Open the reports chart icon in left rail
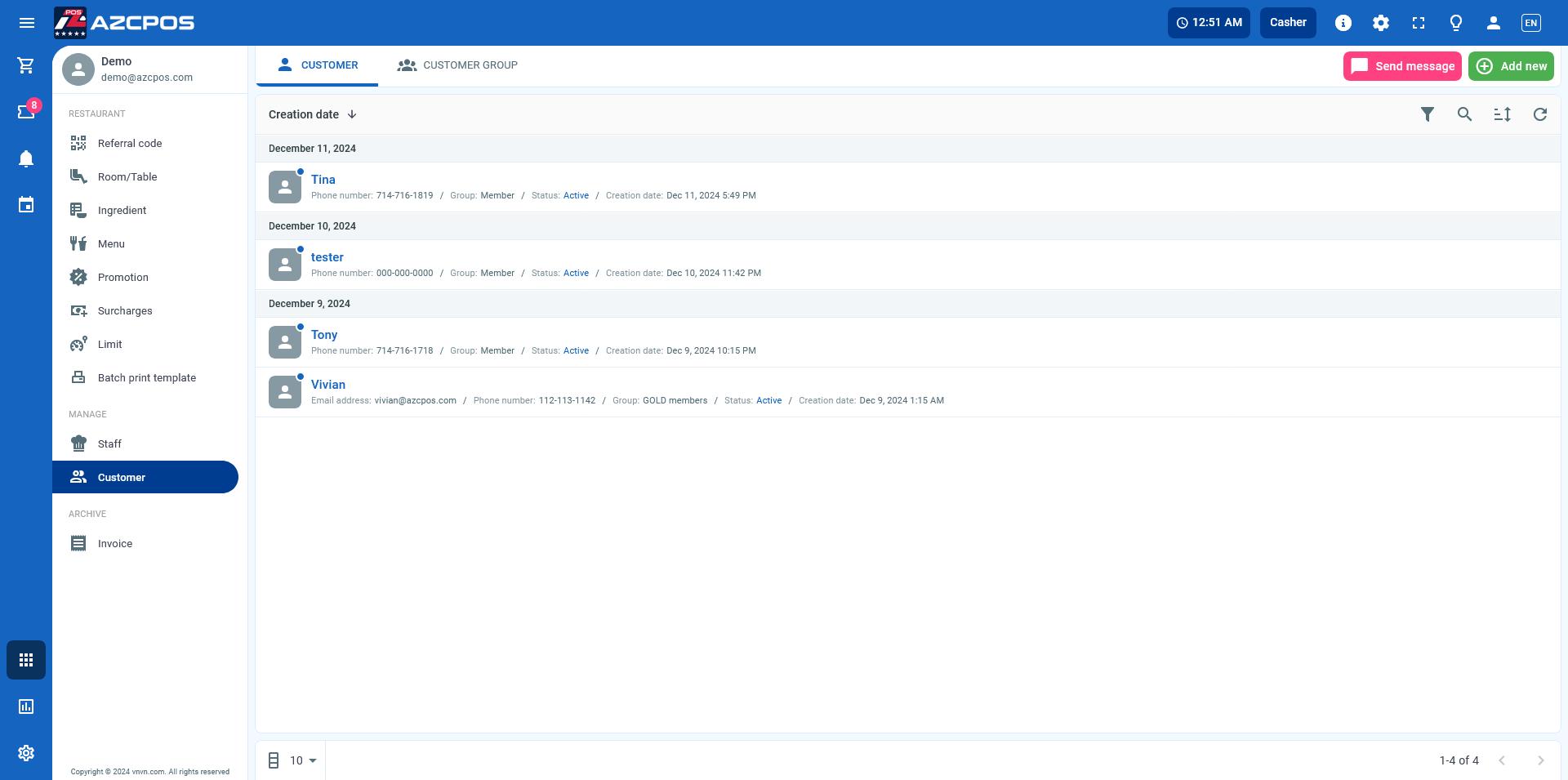The image size is (1568, 780). pyautogui.click(x=26, y=706)
